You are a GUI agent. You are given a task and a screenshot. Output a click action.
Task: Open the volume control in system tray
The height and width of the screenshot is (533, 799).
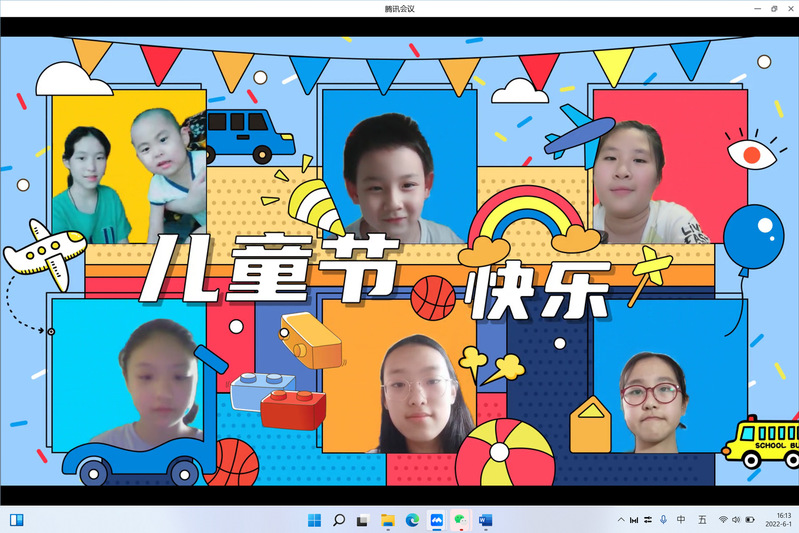737,520
